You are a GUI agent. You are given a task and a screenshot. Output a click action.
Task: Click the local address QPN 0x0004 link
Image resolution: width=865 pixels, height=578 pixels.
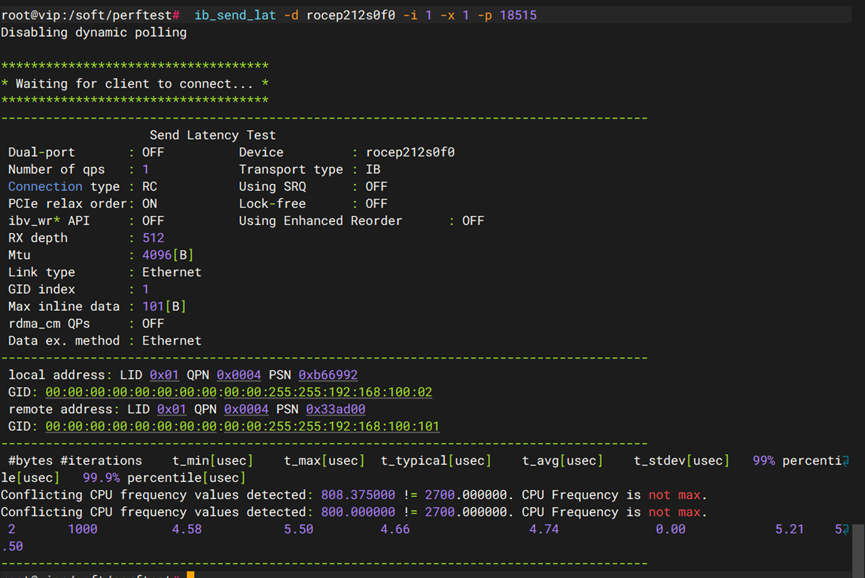(x=239, y=375)
